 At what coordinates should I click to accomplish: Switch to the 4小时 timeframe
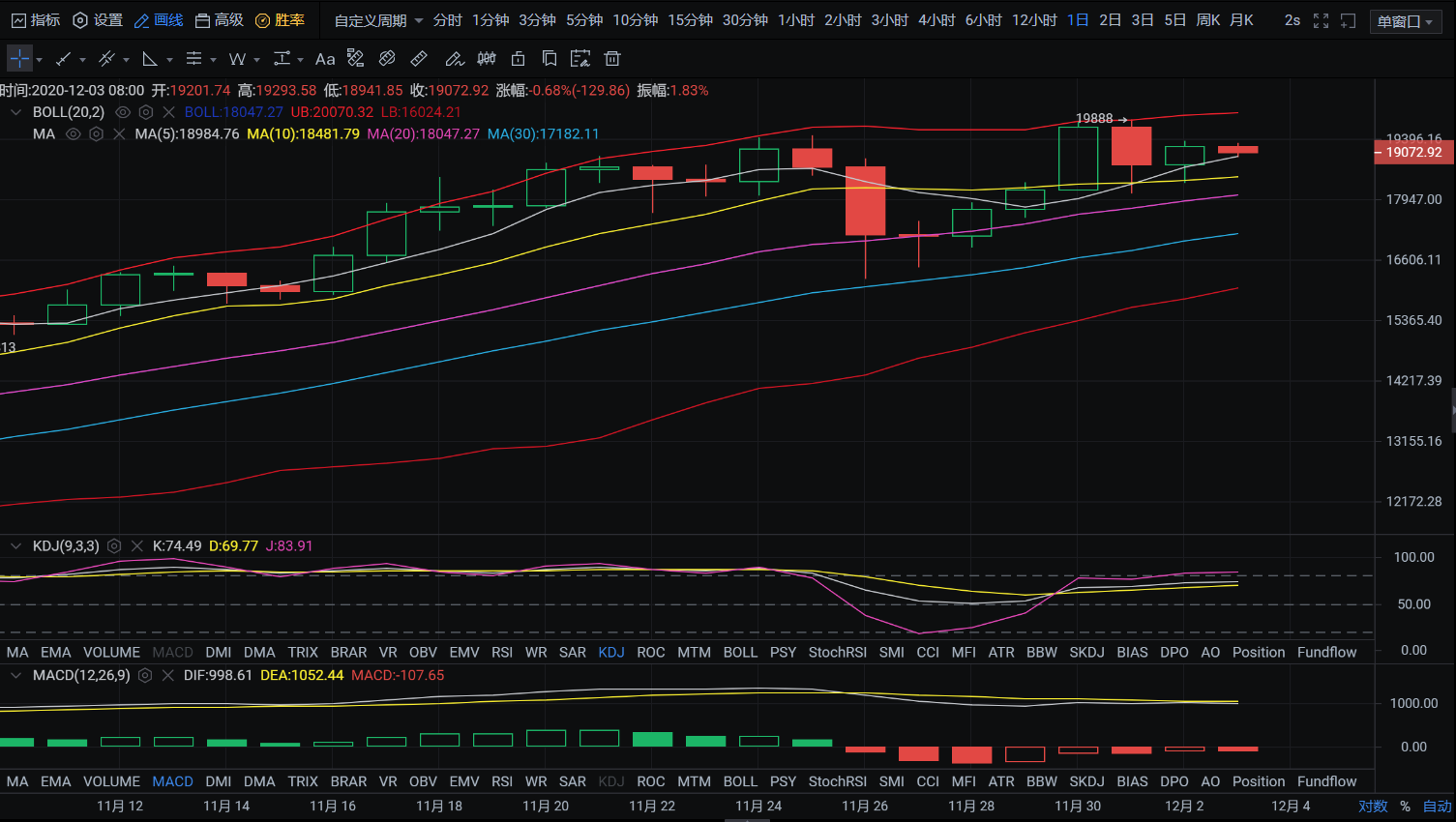point(936,20)
